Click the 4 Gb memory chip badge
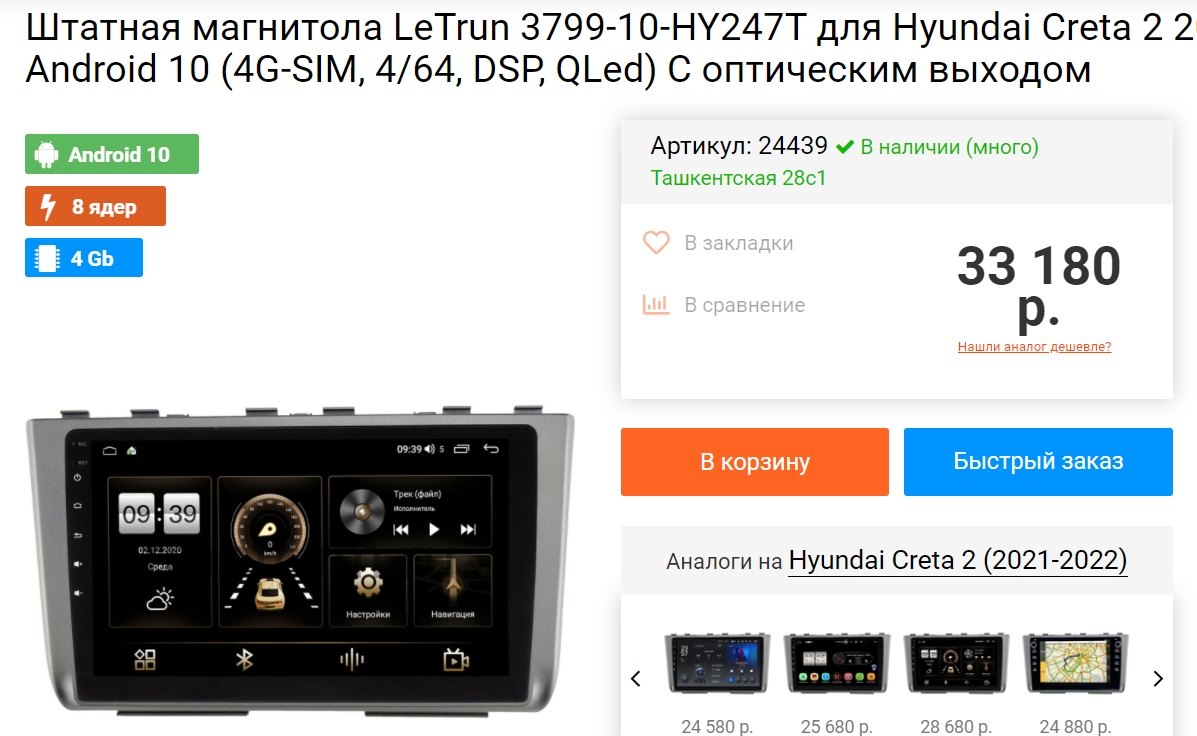 [x=84, y=258]
